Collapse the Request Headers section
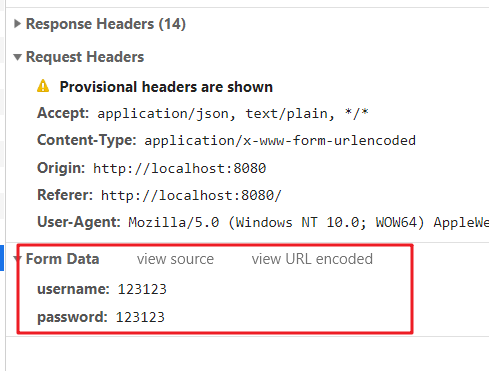Image resolution: width=489 pixels, height=371 pixels. coord(17,57)
